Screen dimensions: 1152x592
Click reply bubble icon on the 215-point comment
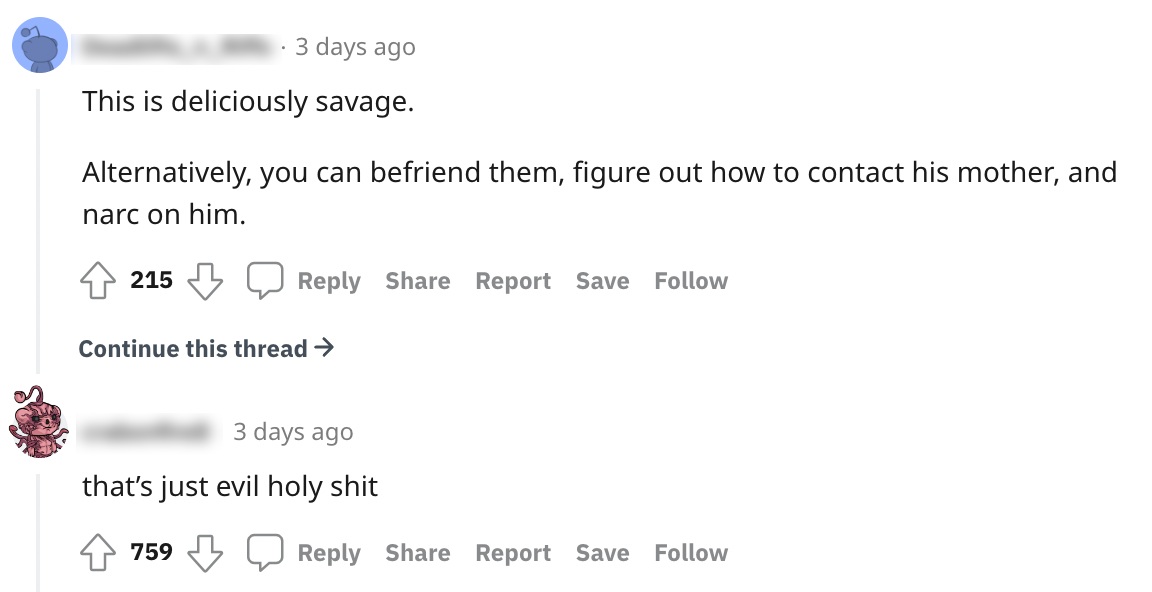[x=265, y=281]
